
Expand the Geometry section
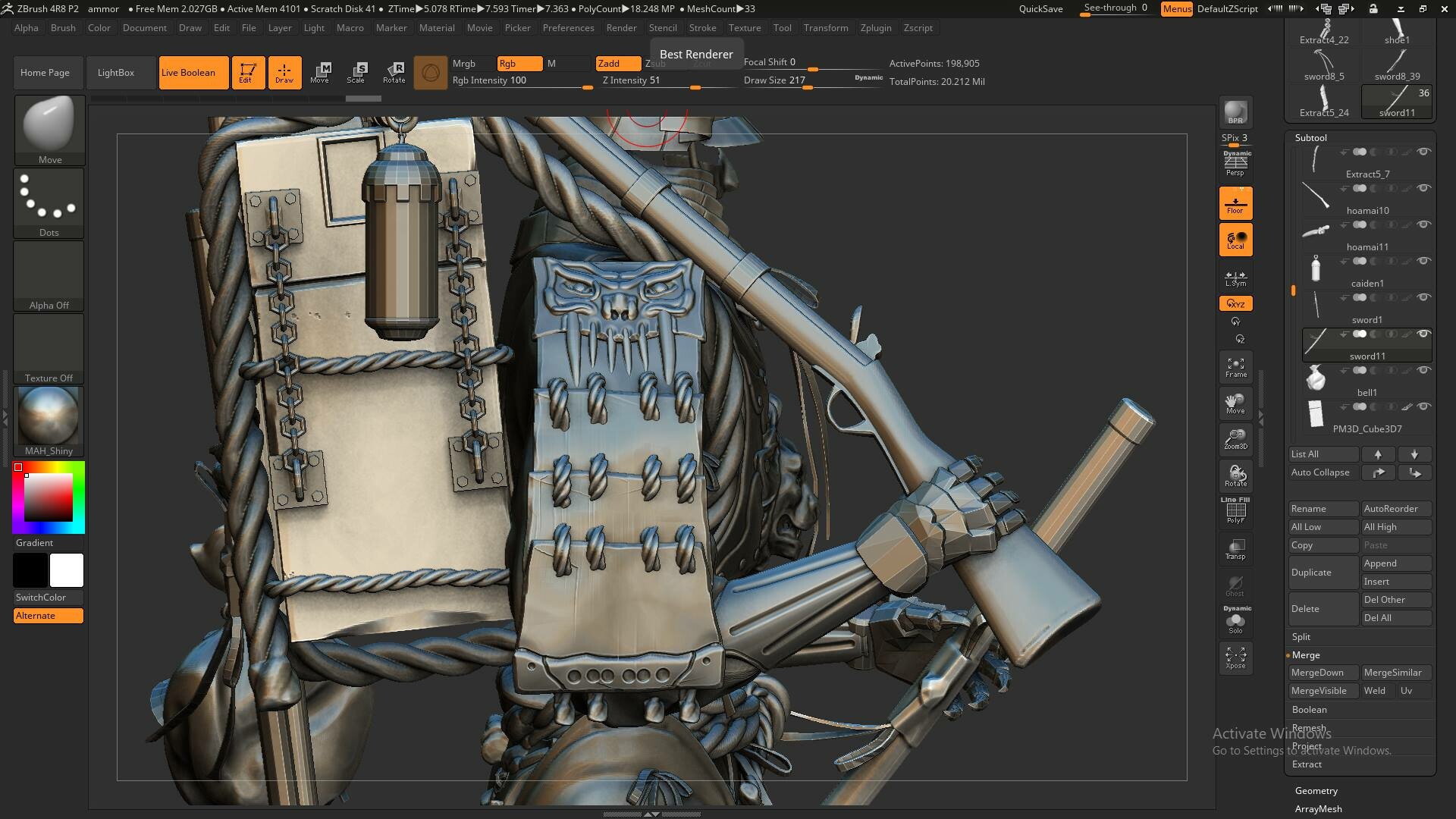click(x=1316, y=790)
